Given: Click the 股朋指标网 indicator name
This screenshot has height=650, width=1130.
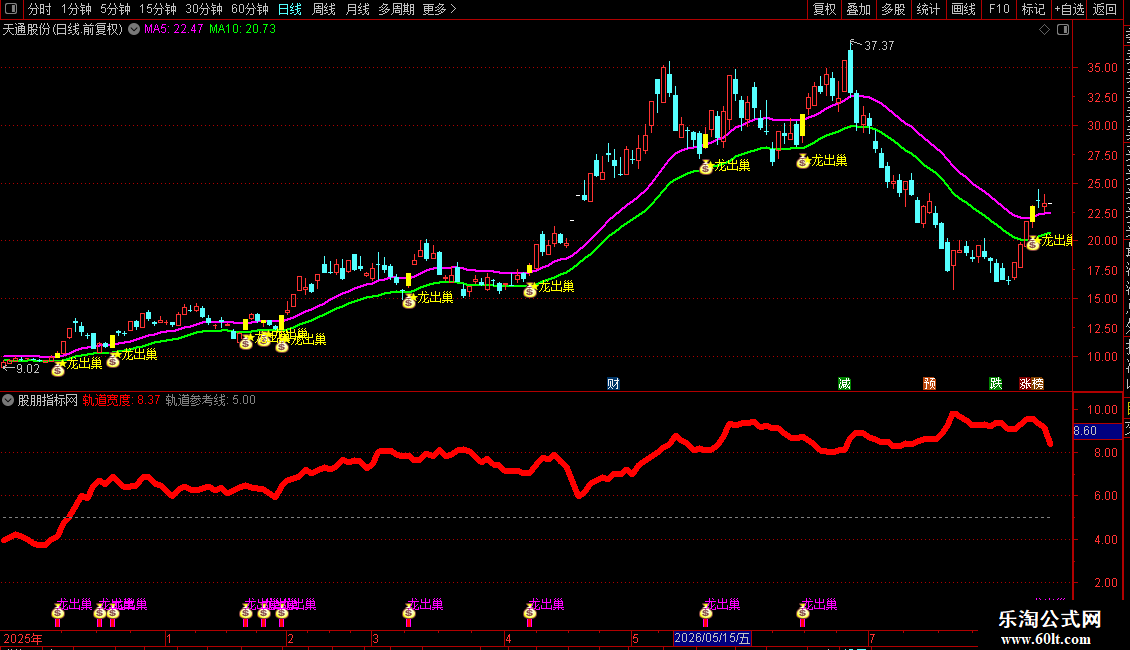Looking at the screenshot, I should click(x=48, y=400).
